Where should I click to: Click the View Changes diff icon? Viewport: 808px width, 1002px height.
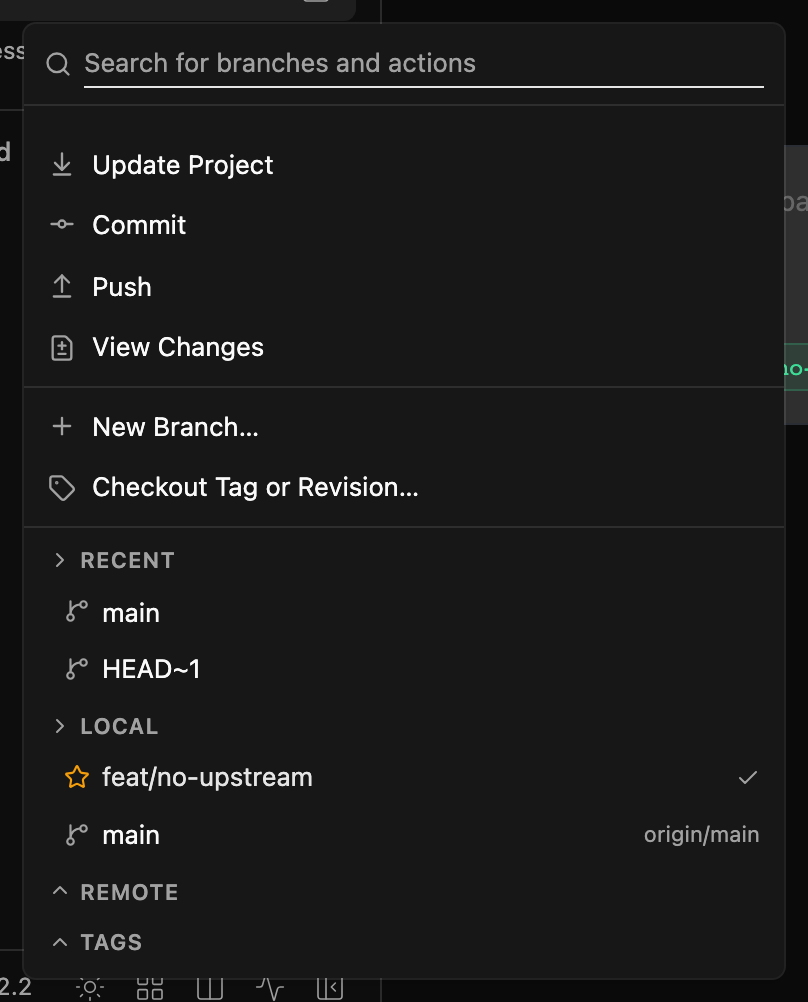62,348
